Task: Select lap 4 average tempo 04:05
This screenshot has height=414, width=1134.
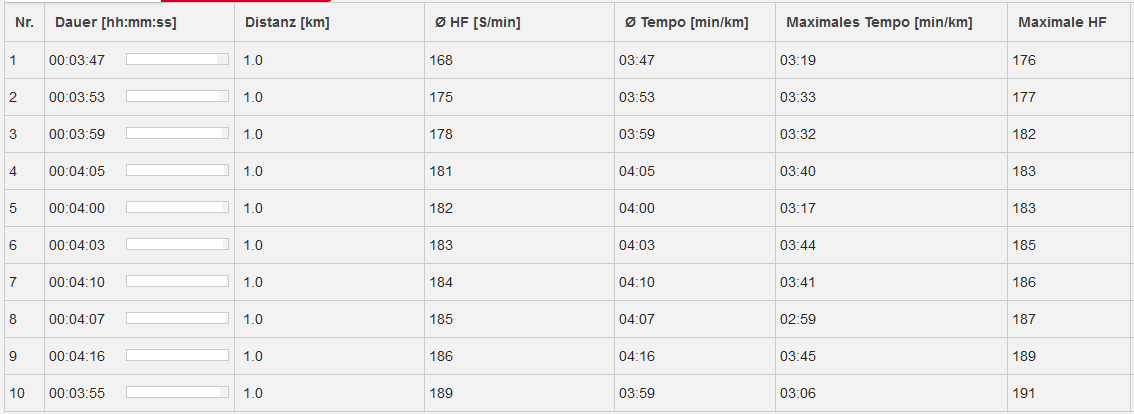Action: [636, 172]
